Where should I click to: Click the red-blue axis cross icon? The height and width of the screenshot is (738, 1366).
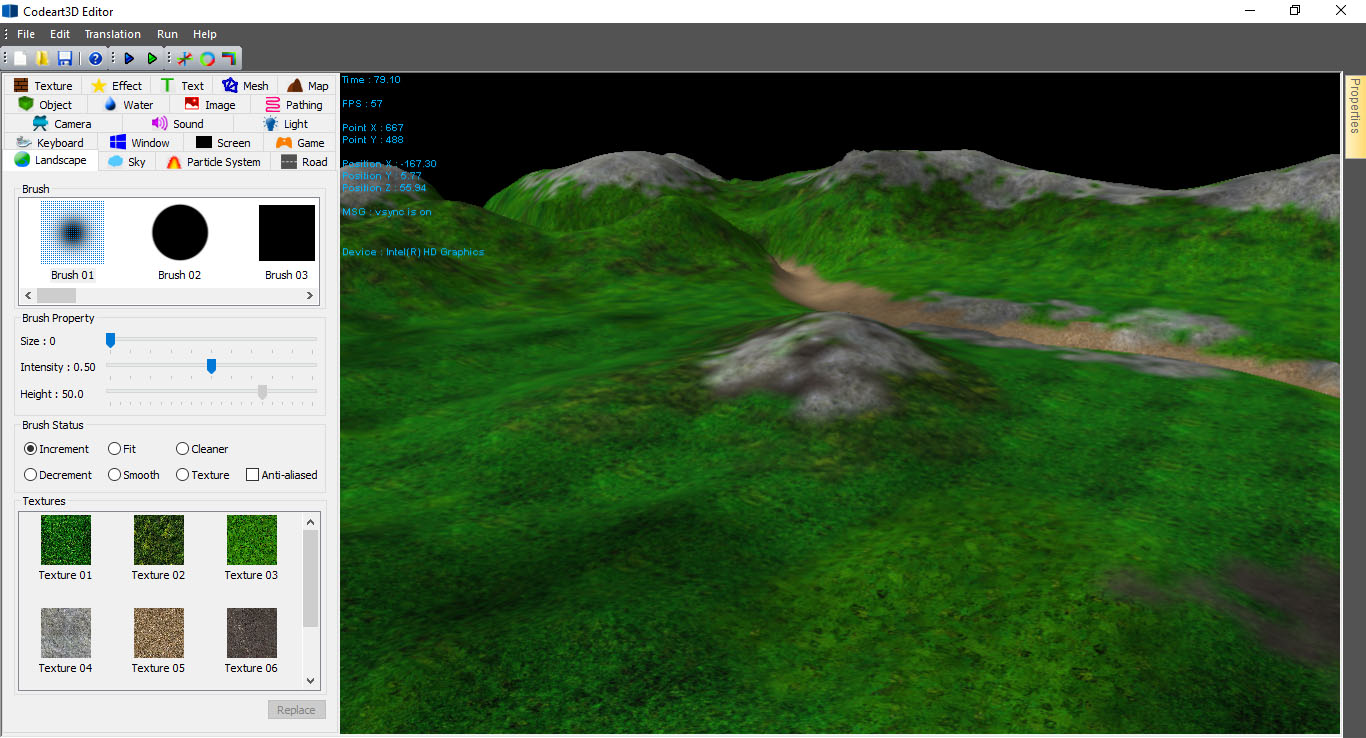[x=185, y=59]
